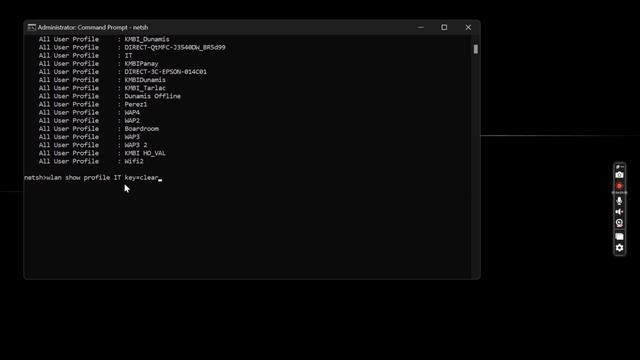
Task: Click the profile name 'WAP3 2'
Action: click(x=136, y=145)
